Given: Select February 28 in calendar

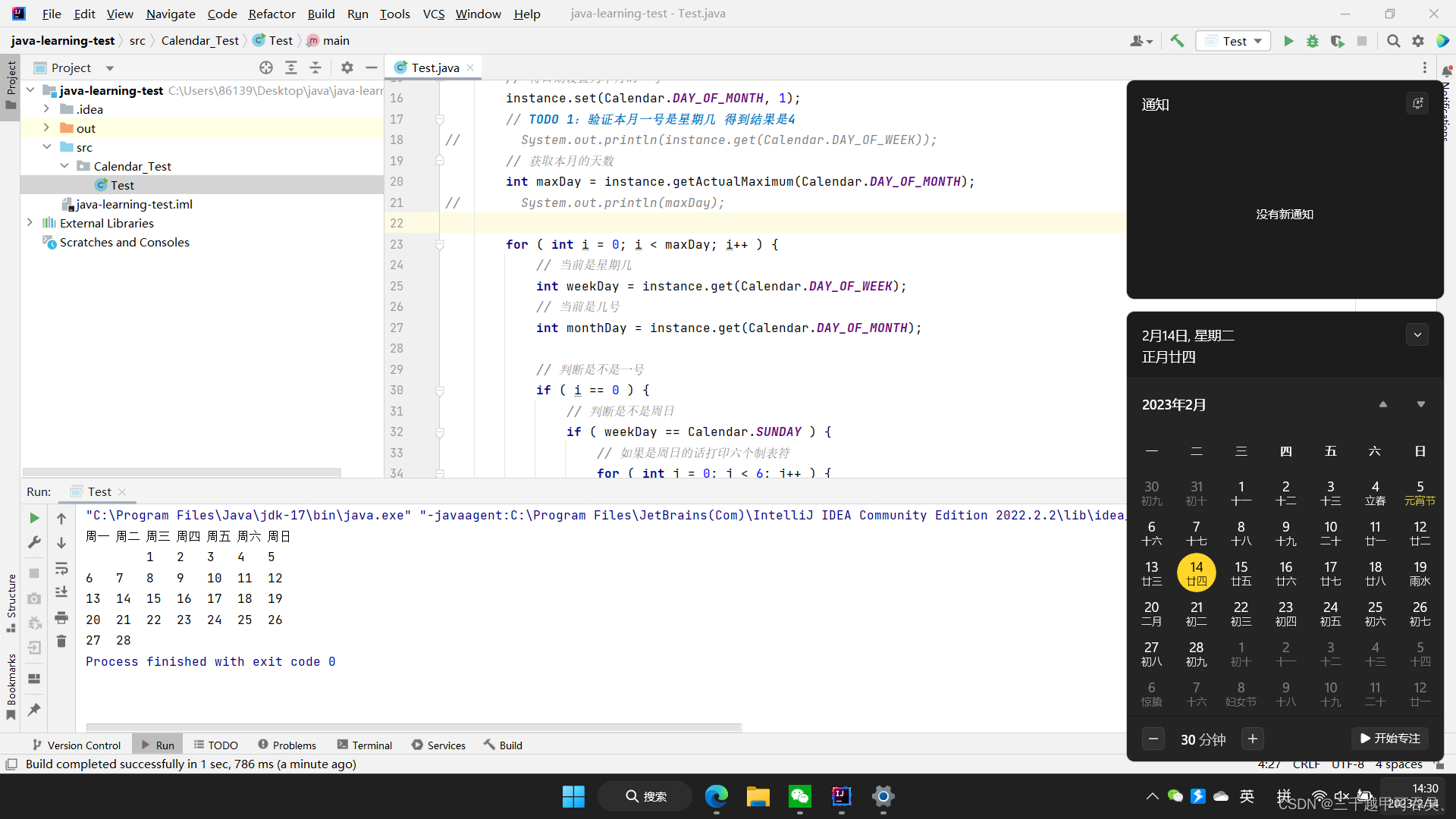Looking at the screenshot, I should (1196, 654).
